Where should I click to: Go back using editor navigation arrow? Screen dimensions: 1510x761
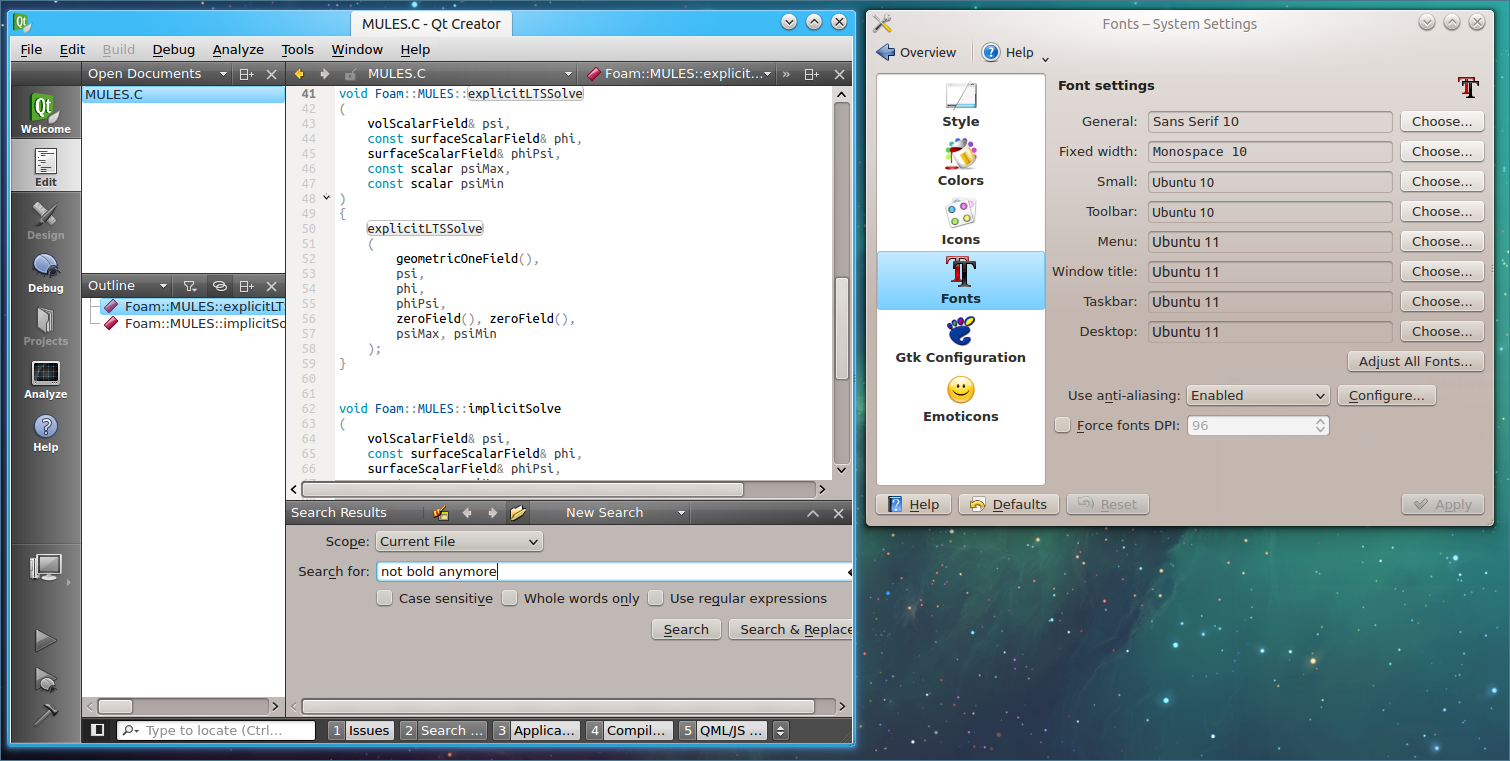tap(298, 74)
